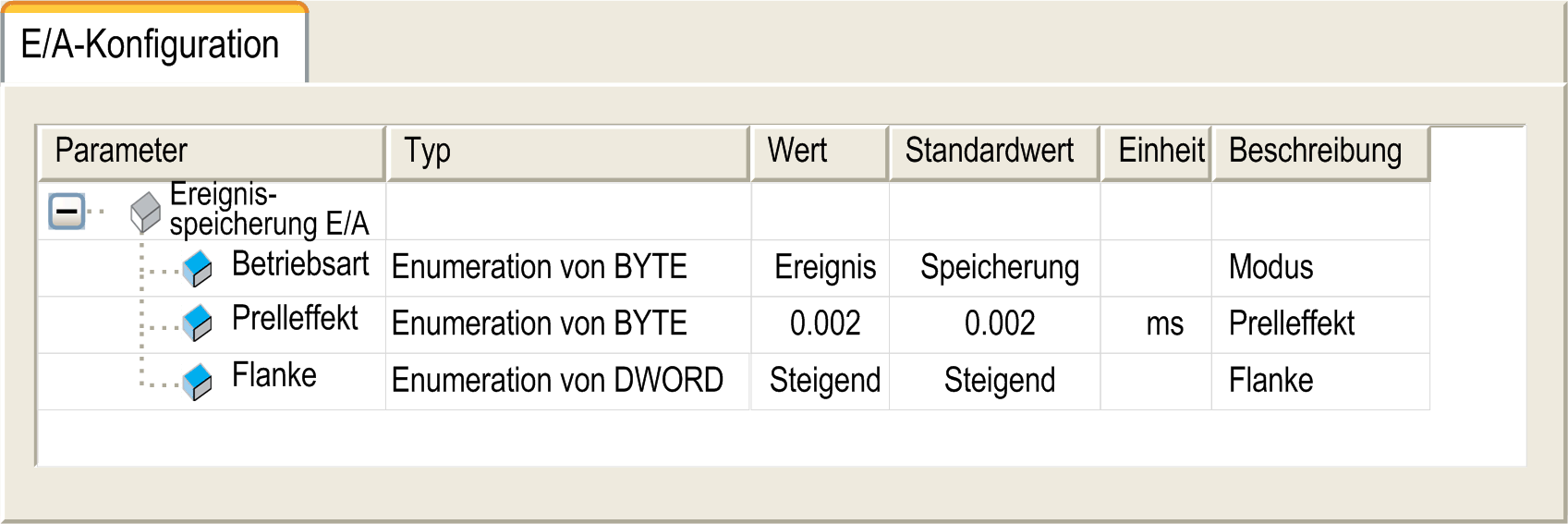Click the Beschreibung column header

pos(1321,152)
